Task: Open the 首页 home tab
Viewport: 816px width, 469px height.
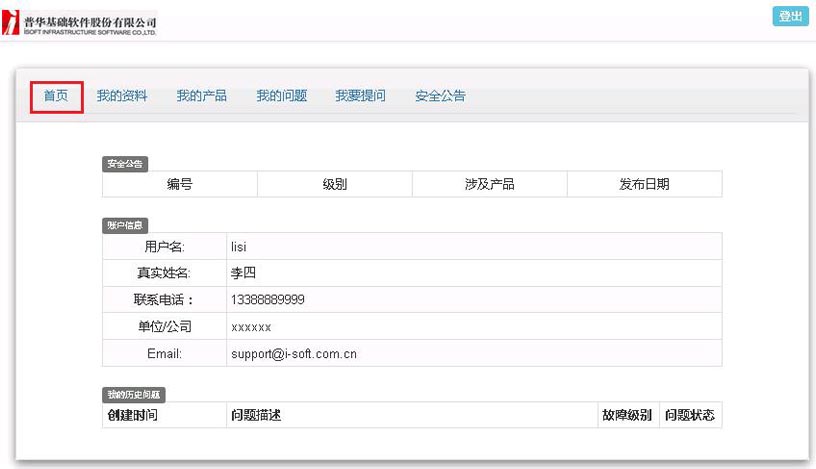Action: [x=56, y=96]
